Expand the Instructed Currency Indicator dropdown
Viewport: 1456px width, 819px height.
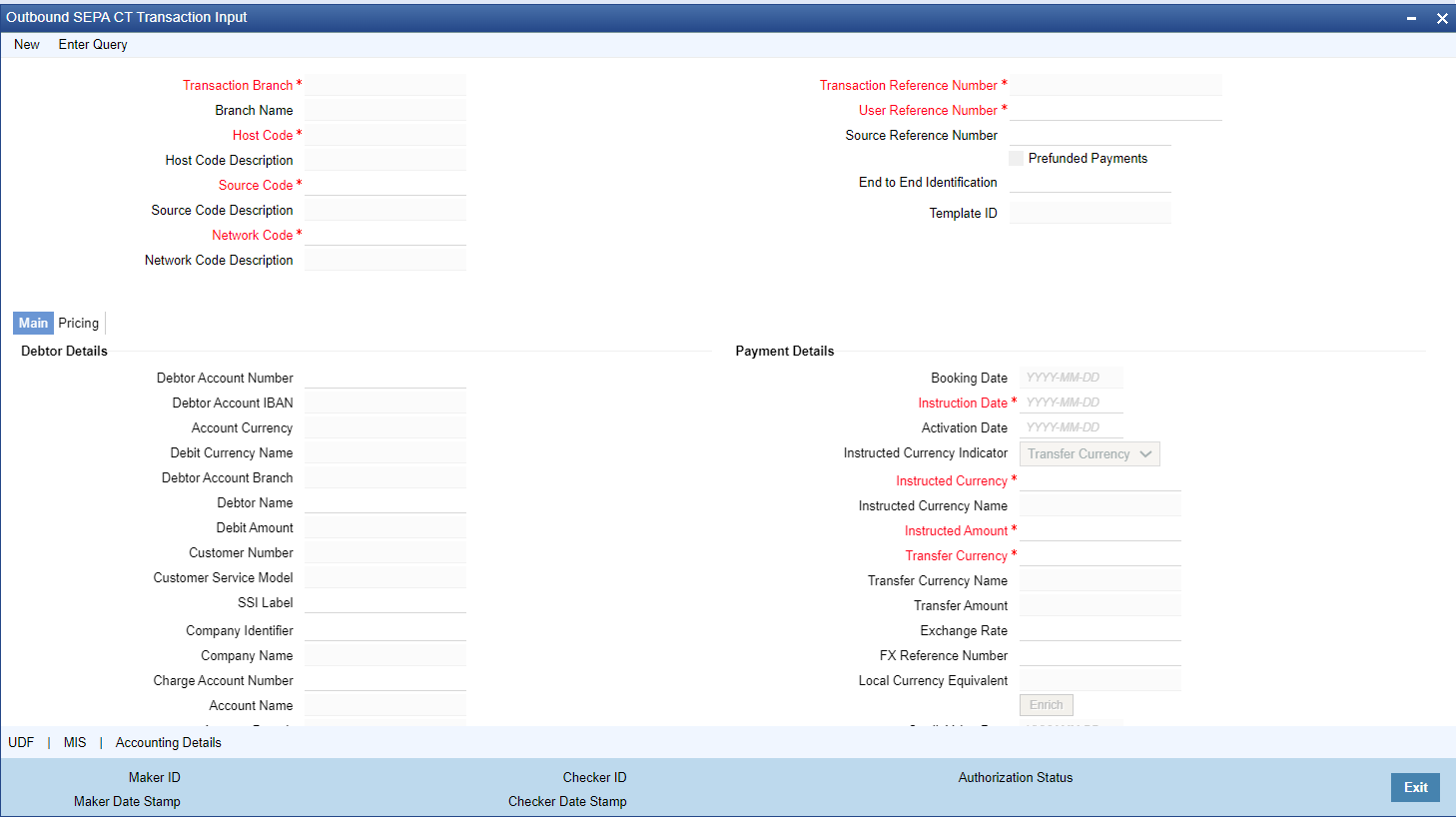point(1090,453)
